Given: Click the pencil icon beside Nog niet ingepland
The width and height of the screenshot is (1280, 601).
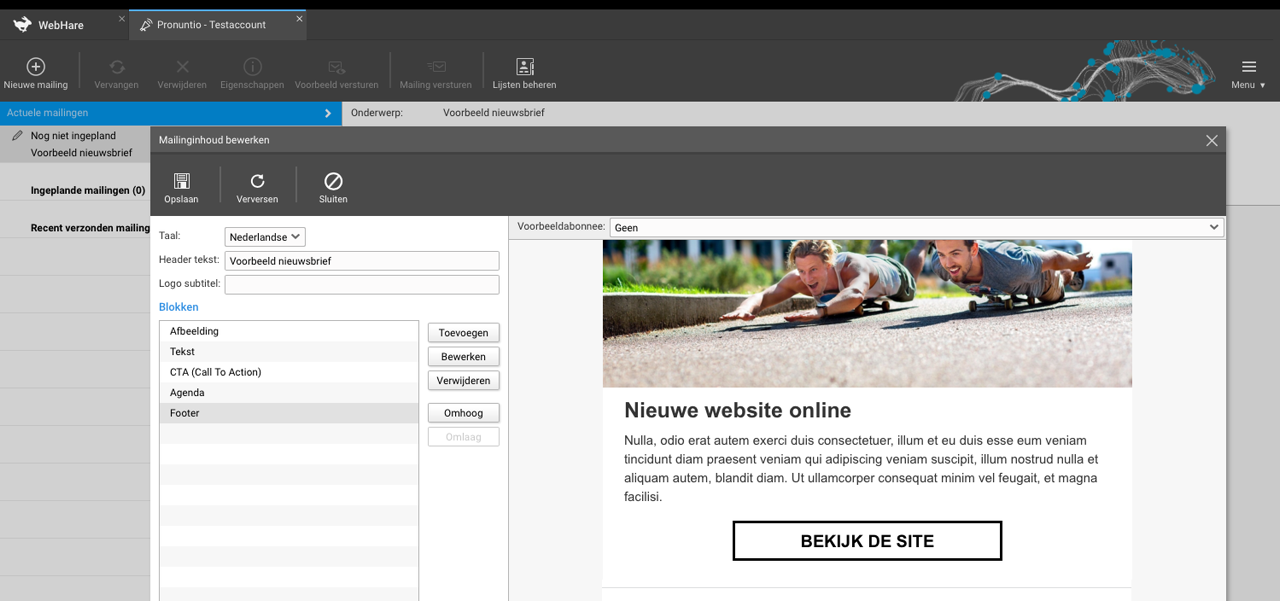Looking at the screenshot, I should tap(17, 135).
